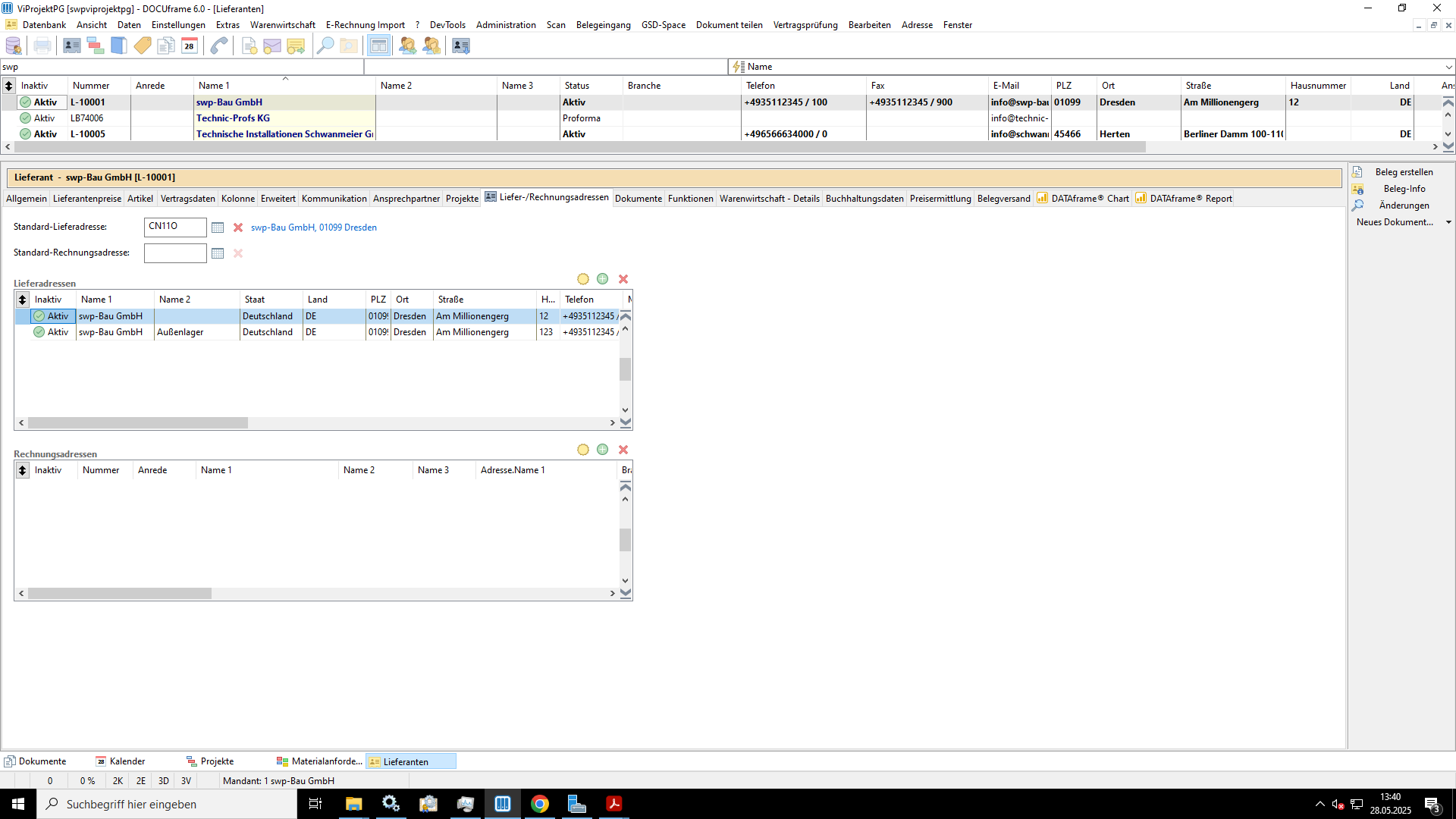
Task: Delete the Rechnungsadresse with red X icon
Action: (623, 450)
